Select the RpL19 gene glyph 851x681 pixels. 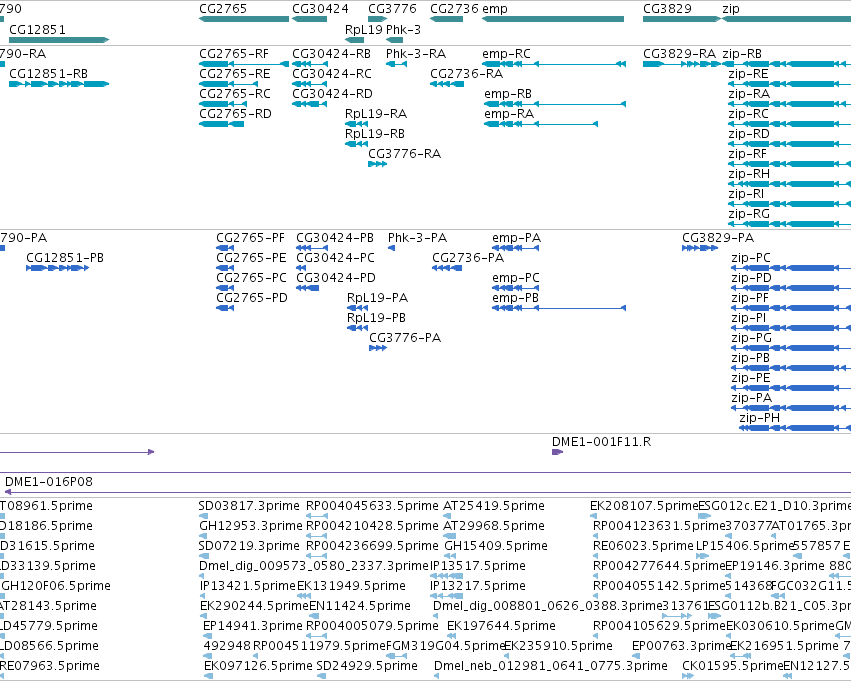(x=354, y=40)
